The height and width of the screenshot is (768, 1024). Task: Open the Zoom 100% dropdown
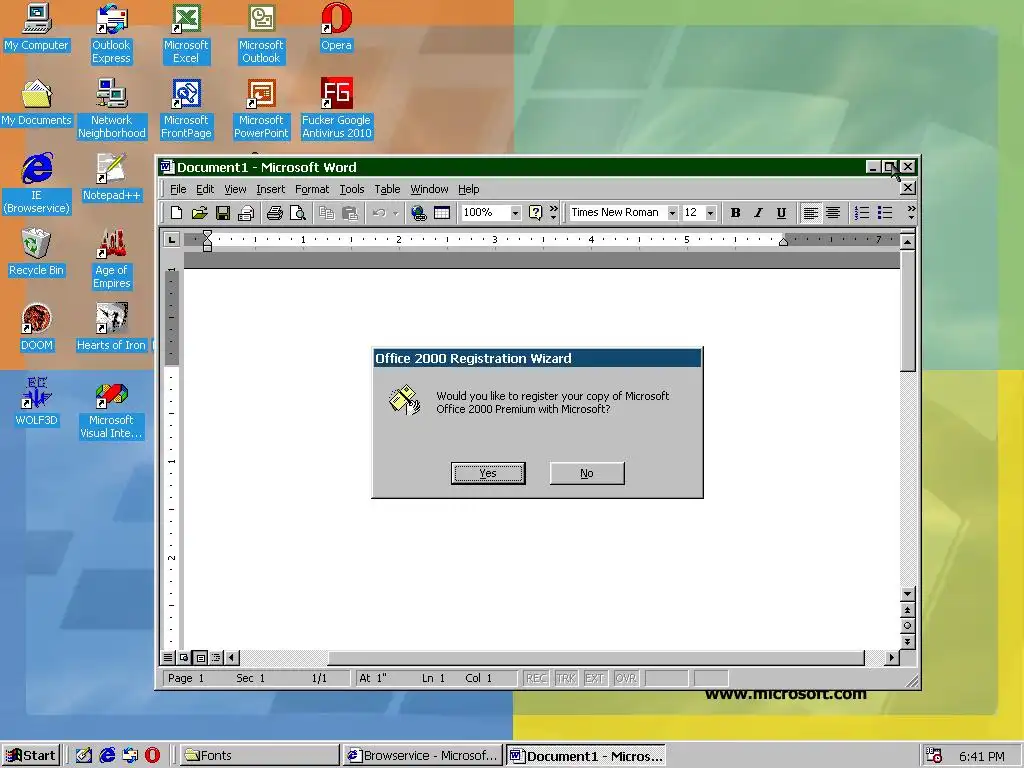coord(515,213)
